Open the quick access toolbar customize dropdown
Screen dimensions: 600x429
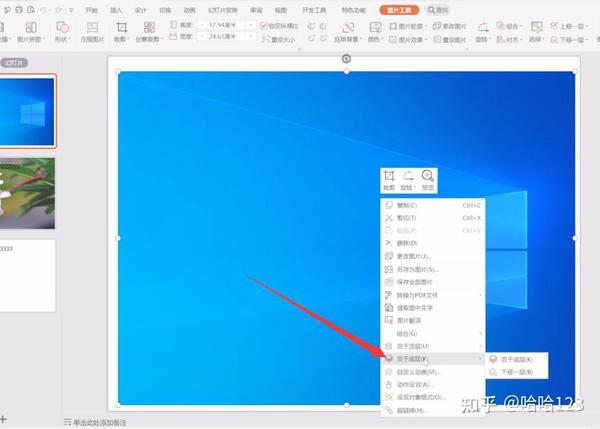(71, 10)
